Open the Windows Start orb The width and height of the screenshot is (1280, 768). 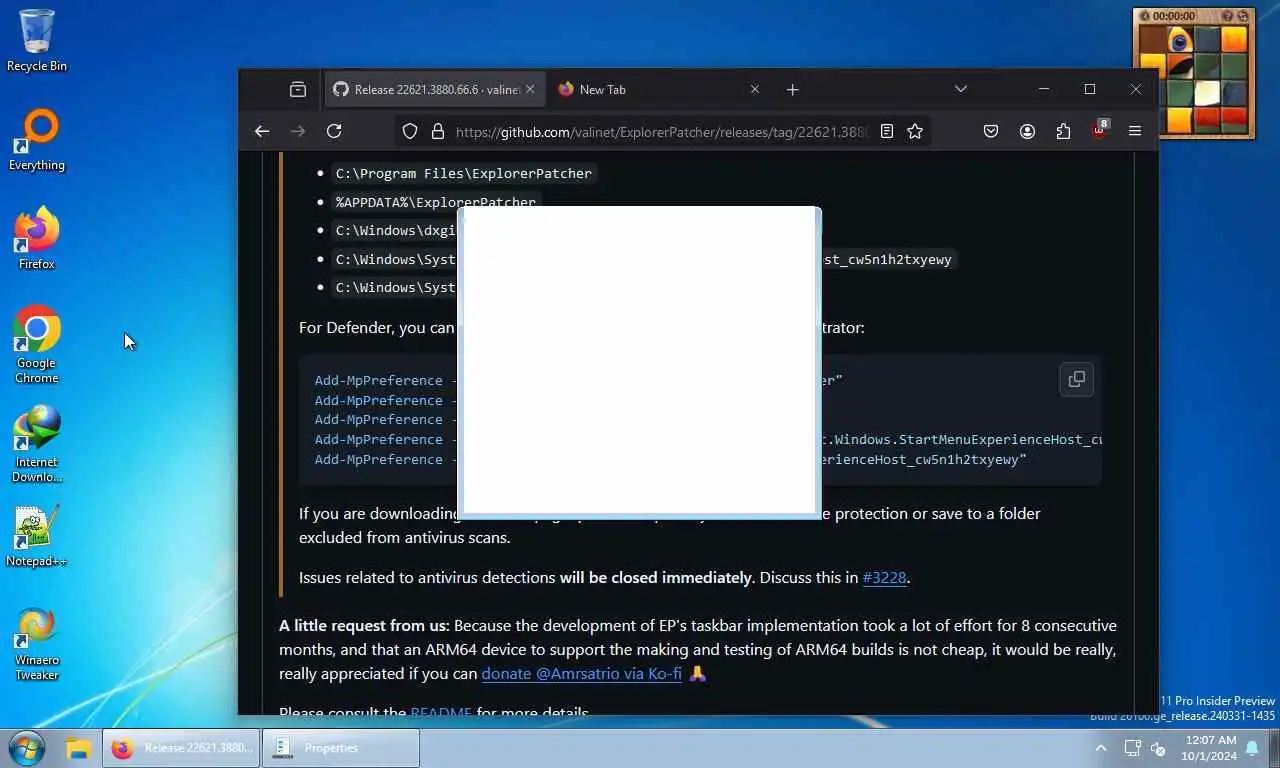(27, 748)
